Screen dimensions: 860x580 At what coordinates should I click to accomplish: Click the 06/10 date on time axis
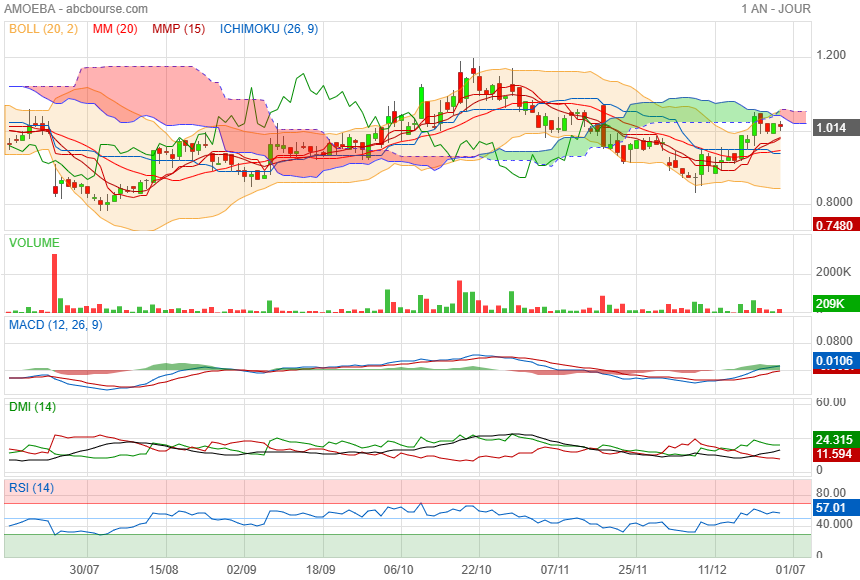(x=399, y=569)
